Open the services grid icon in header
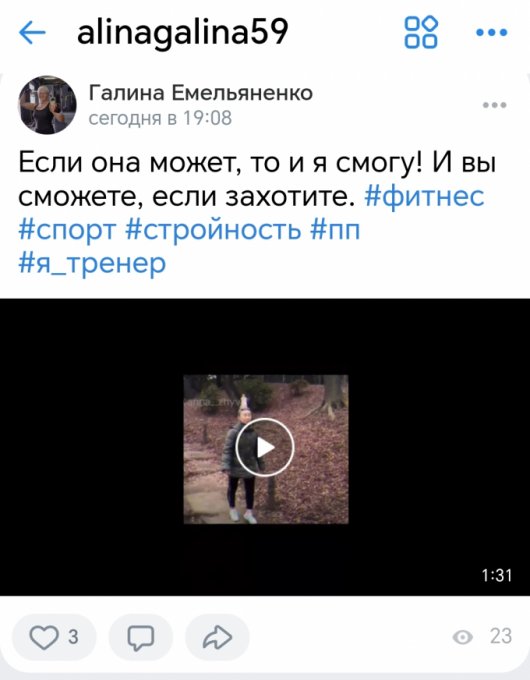 click(x=421, y=32)
